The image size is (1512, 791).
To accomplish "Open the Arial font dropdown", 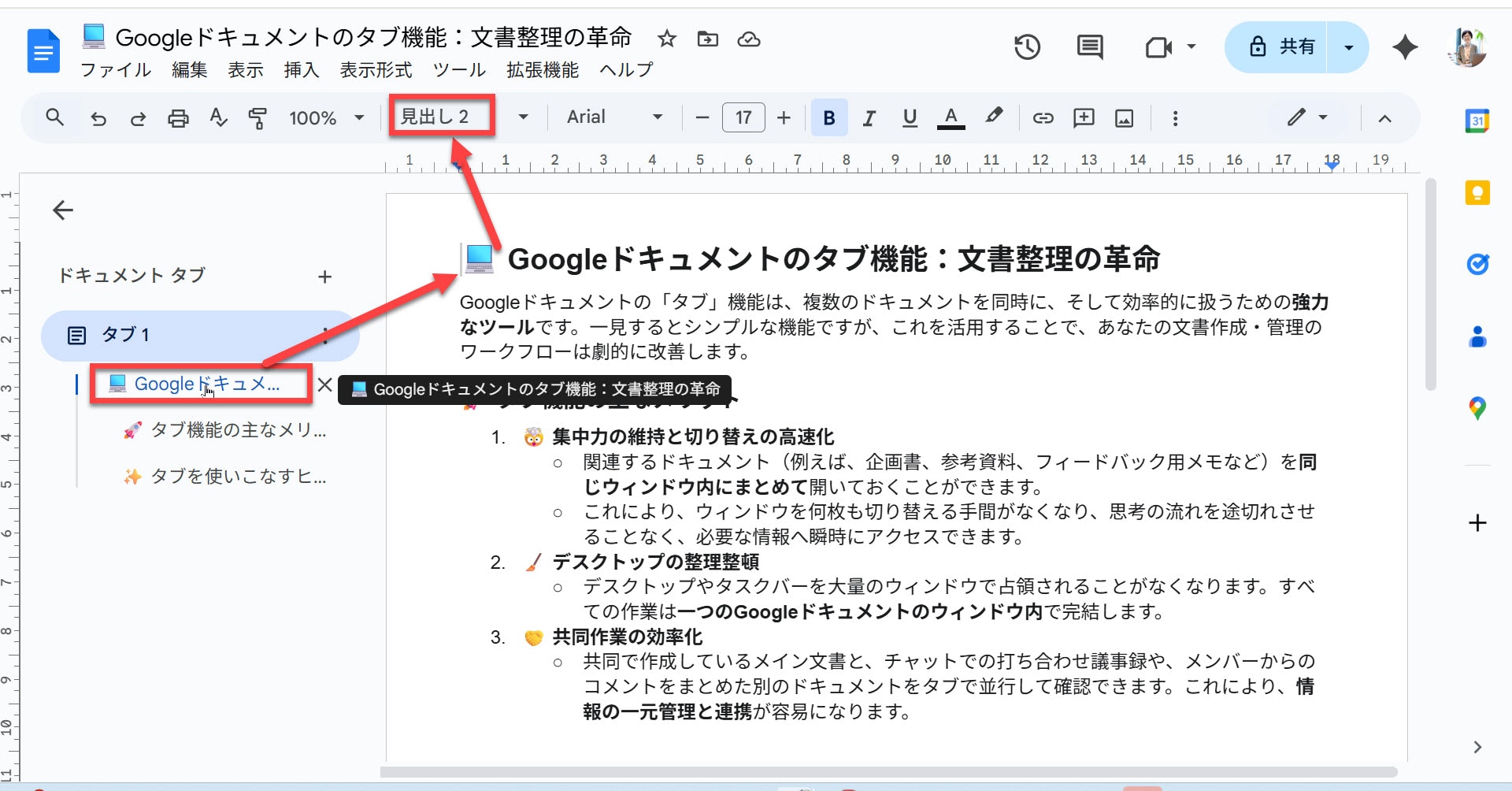I will point(614,117).
